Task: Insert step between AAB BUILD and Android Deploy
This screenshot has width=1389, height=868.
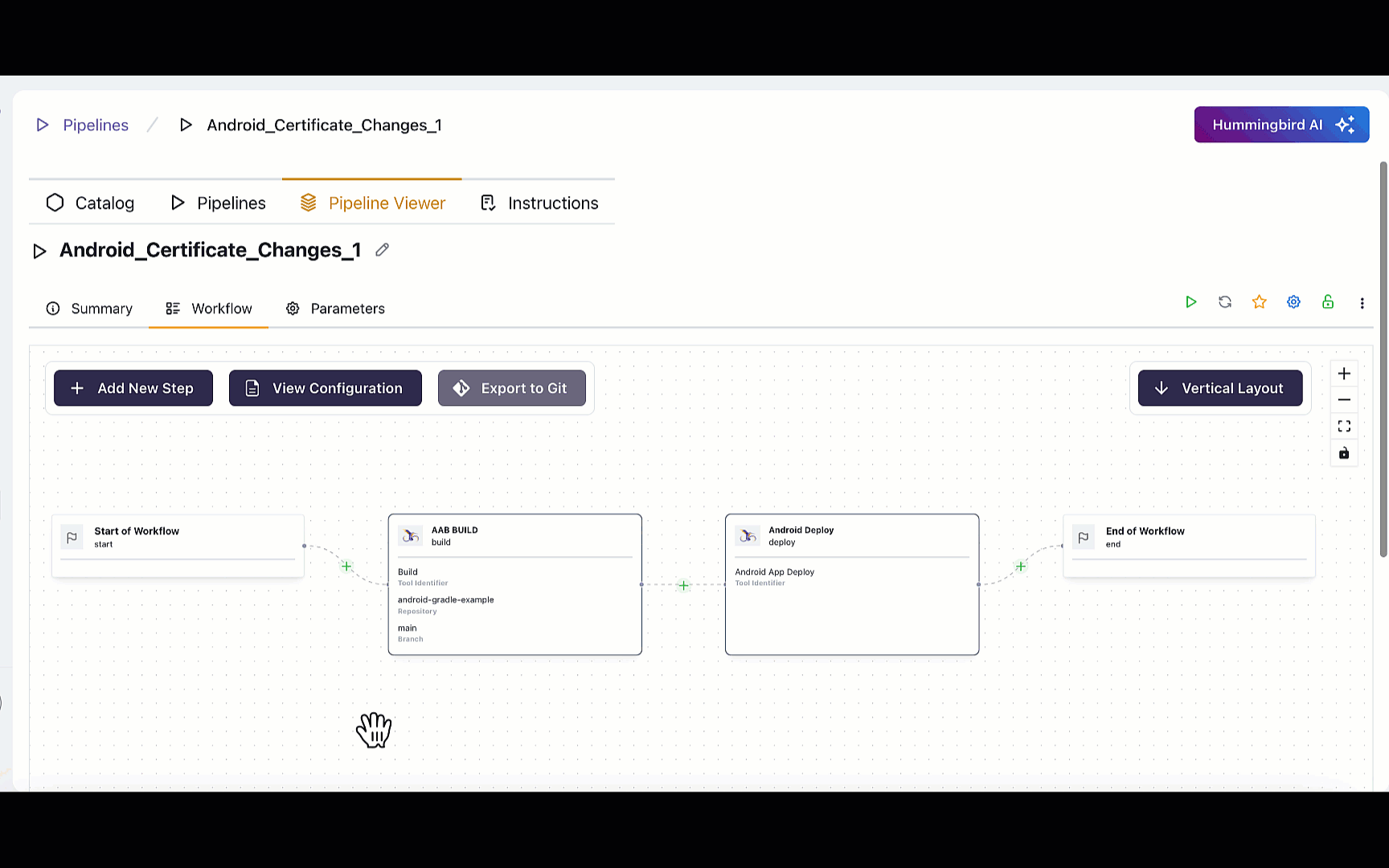Action: (x=683, y=585)
